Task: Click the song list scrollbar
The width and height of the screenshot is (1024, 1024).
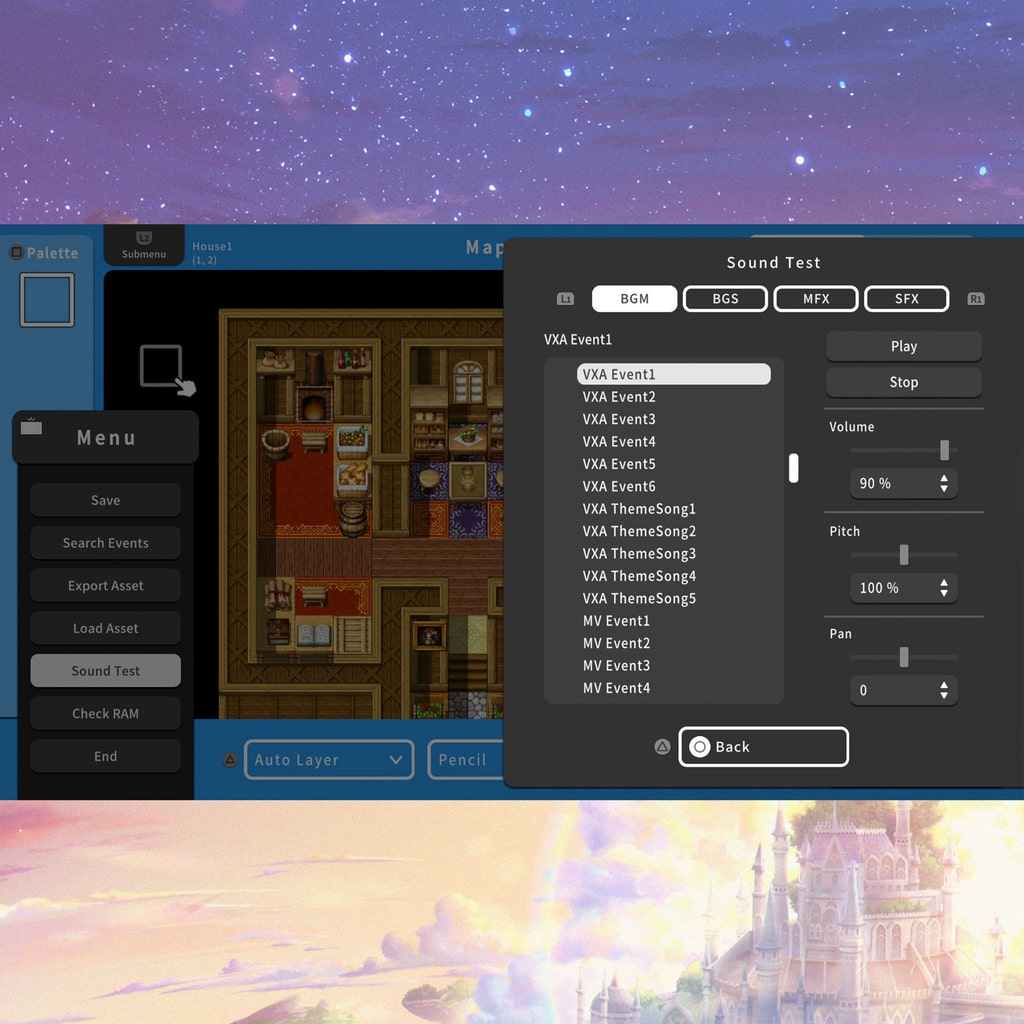Action: [793, 468]
